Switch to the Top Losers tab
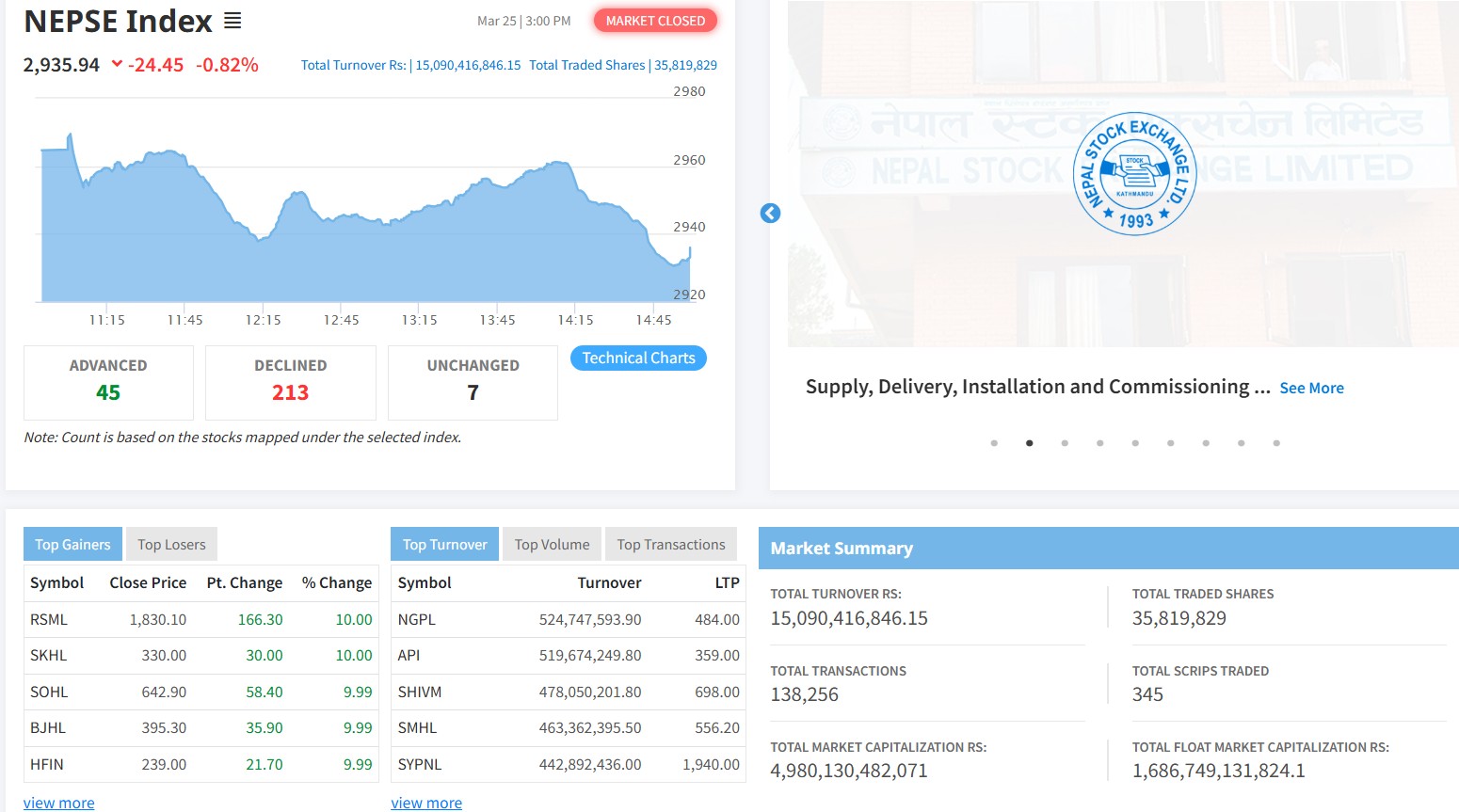Viewport: 1459px width, 812px height. pos(171,545)
